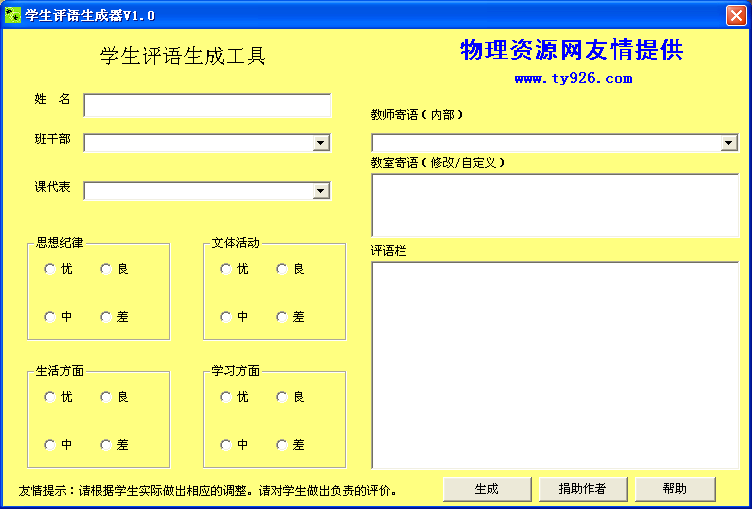Click the 学习方面 group label
The width and height of the screenshot is (752, 509).
pos(235,371)
